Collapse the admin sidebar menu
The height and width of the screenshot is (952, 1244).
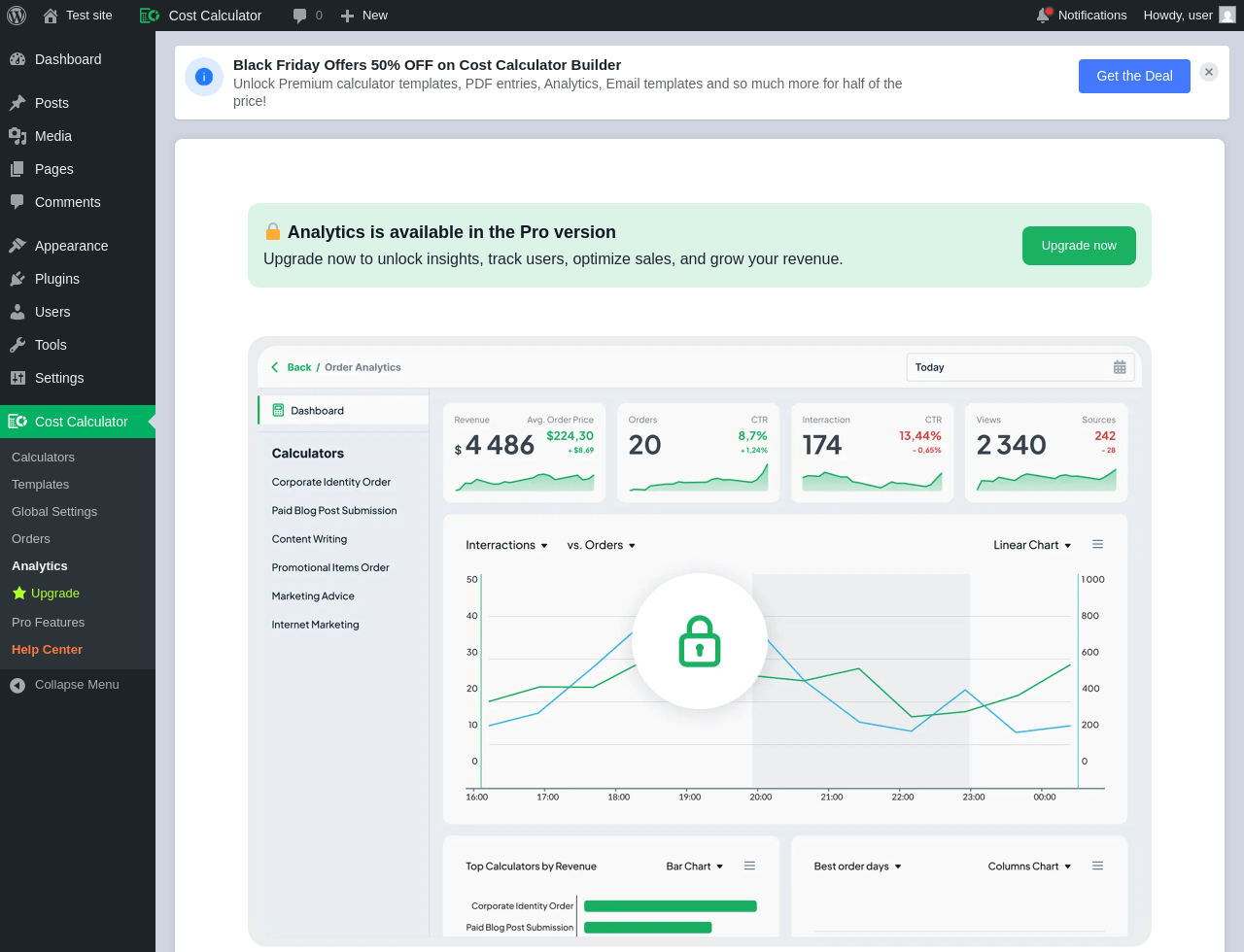(64, 685)
